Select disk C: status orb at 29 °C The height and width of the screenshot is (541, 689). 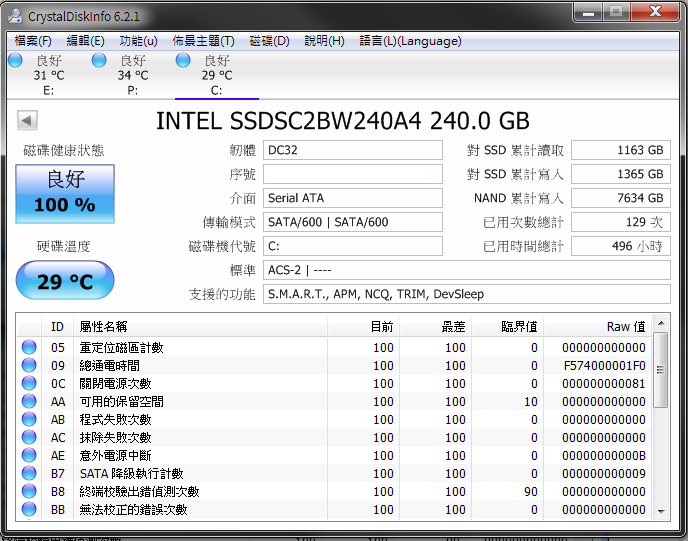click(x=183, y=60)
